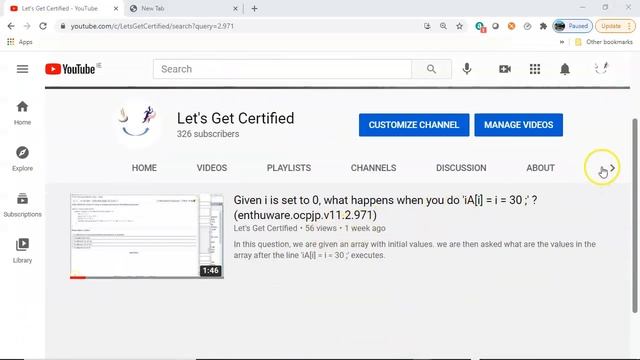The width and height of the screenshot is (640, 360).
Task: Click the search magnifier button
Action: click(431, 69)
